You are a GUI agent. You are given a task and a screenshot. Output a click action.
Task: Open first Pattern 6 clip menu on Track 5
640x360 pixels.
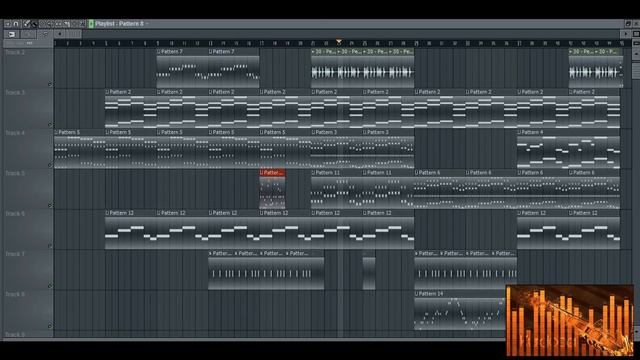tap(416, 173)
